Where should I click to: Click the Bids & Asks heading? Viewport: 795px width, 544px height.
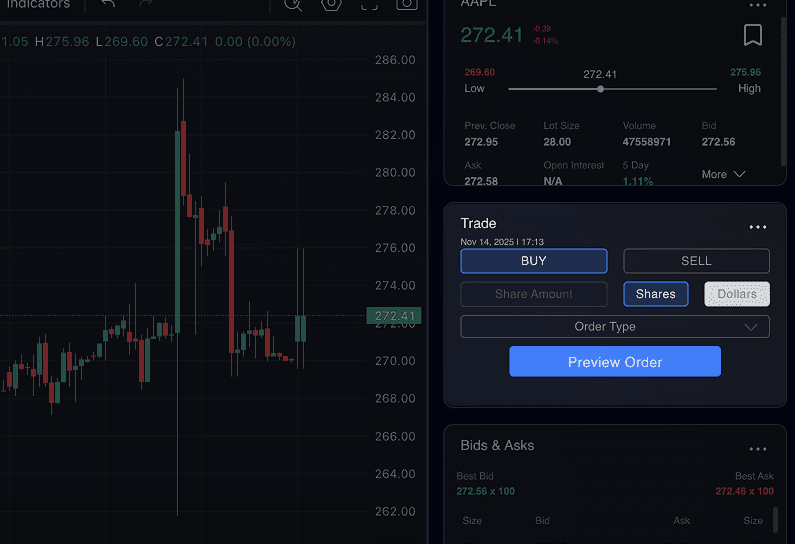click(497, 445)
